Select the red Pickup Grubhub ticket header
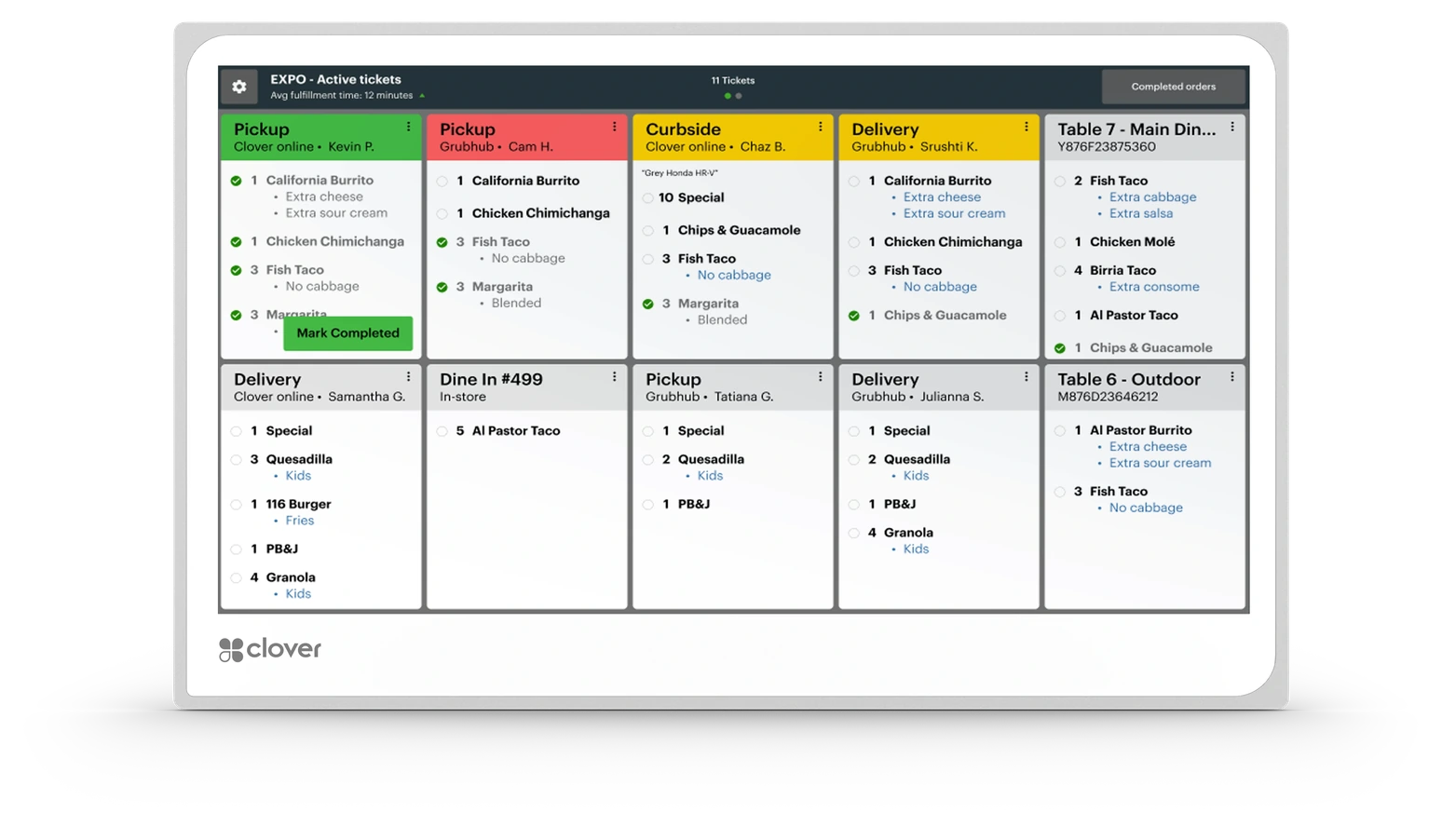This screenshot has width=1442, height=840. pyautogui.click(x=527, y=137)
